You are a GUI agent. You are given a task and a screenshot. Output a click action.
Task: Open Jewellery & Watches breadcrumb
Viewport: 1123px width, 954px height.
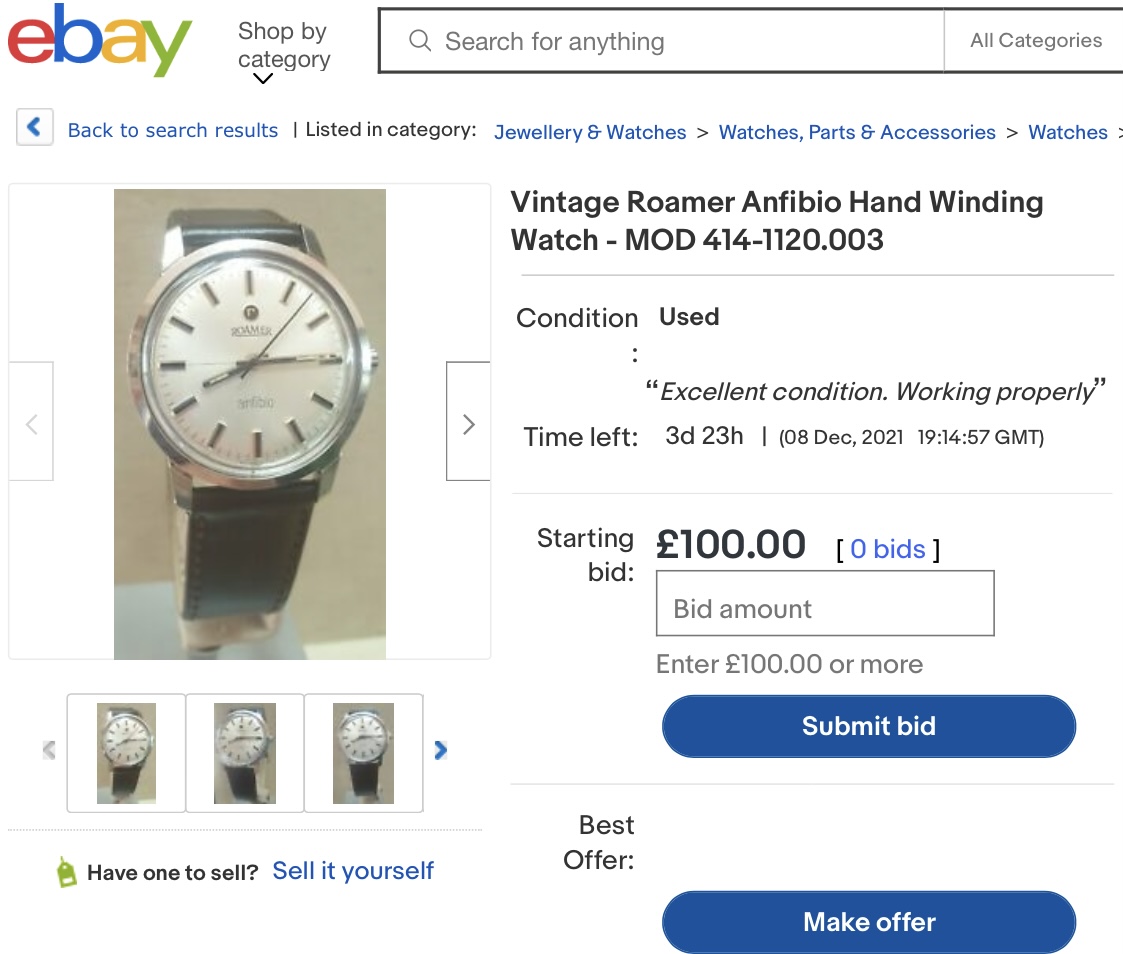click(590, 132)
